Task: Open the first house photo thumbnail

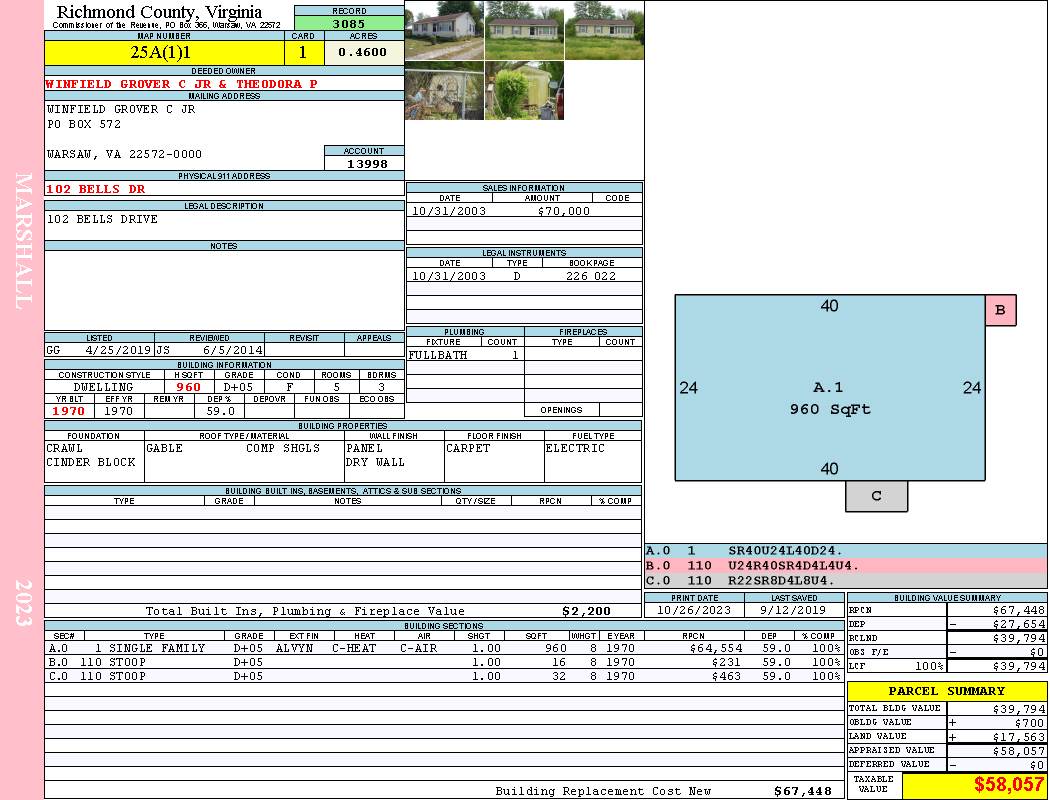Action: click(444, 30)
